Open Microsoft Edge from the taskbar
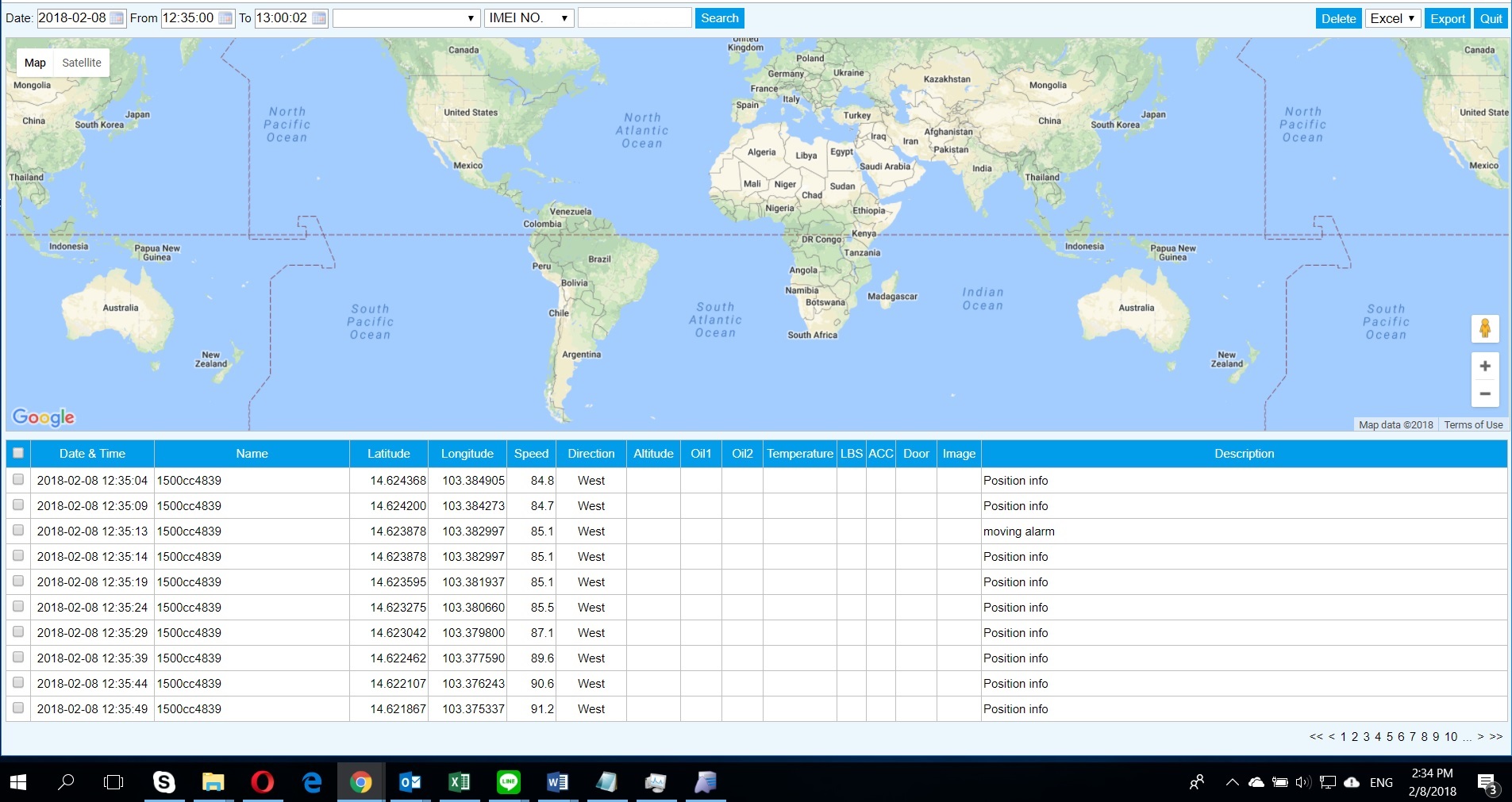This screenshot has height=802, width=1512. (x=312, y=782)
